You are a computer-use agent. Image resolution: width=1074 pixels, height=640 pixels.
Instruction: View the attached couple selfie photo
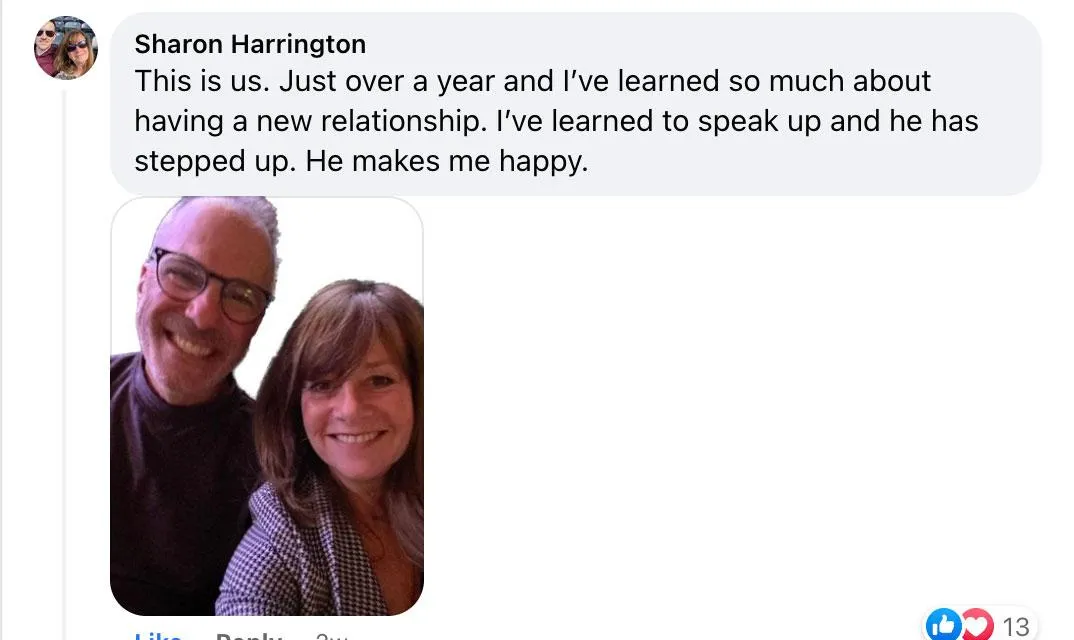pyautogui.click(x=267, y=406)
